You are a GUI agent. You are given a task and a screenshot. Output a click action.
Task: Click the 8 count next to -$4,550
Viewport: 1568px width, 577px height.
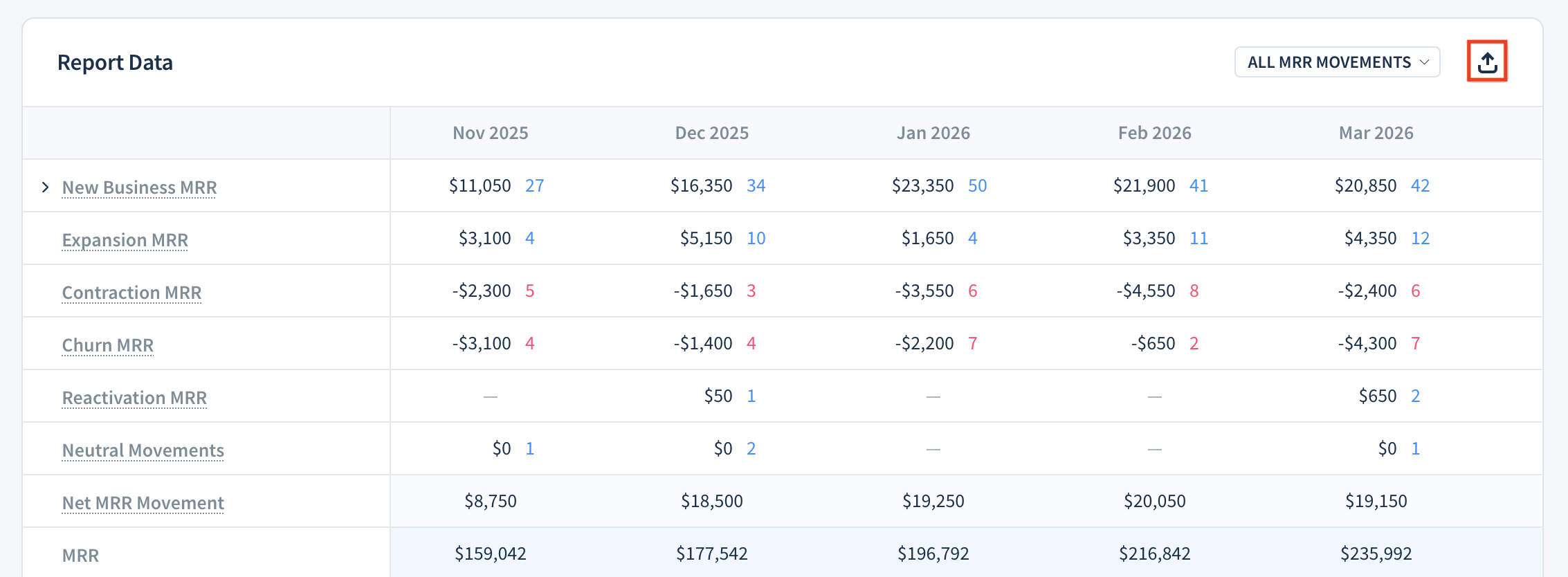point(1194,291)
